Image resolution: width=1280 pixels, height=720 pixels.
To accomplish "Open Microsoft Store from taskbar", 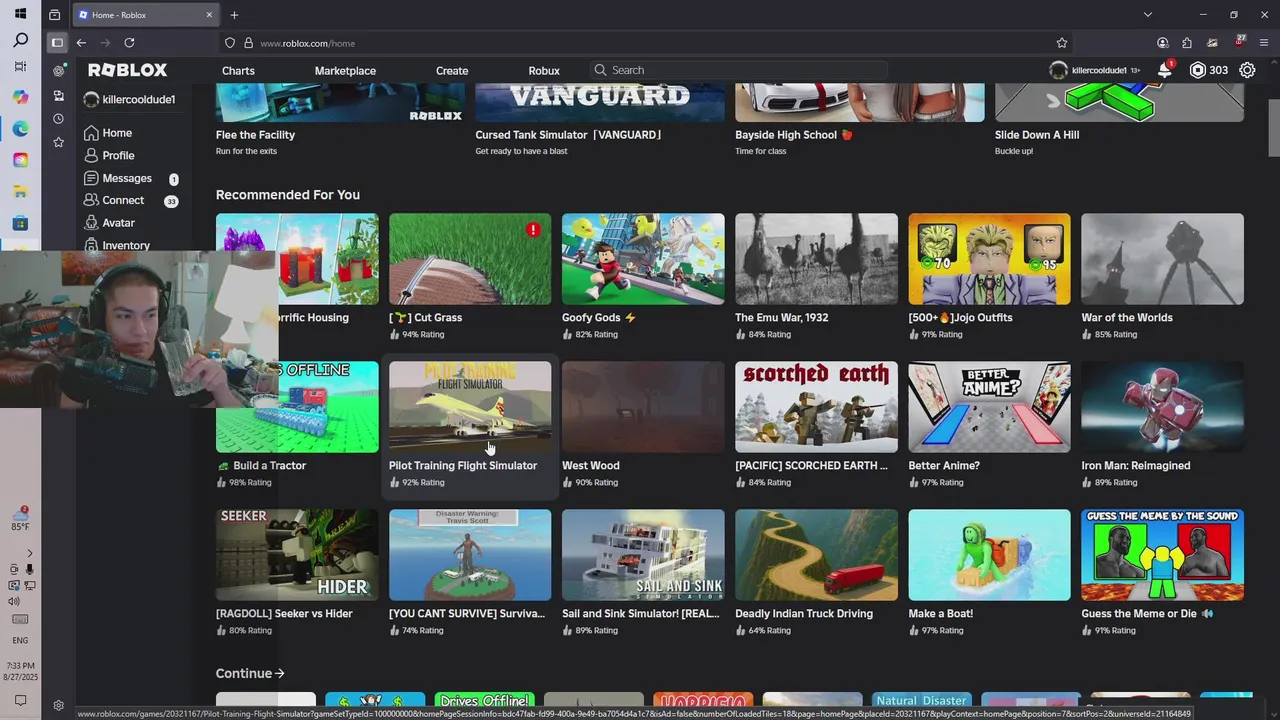I will point(20,223).
